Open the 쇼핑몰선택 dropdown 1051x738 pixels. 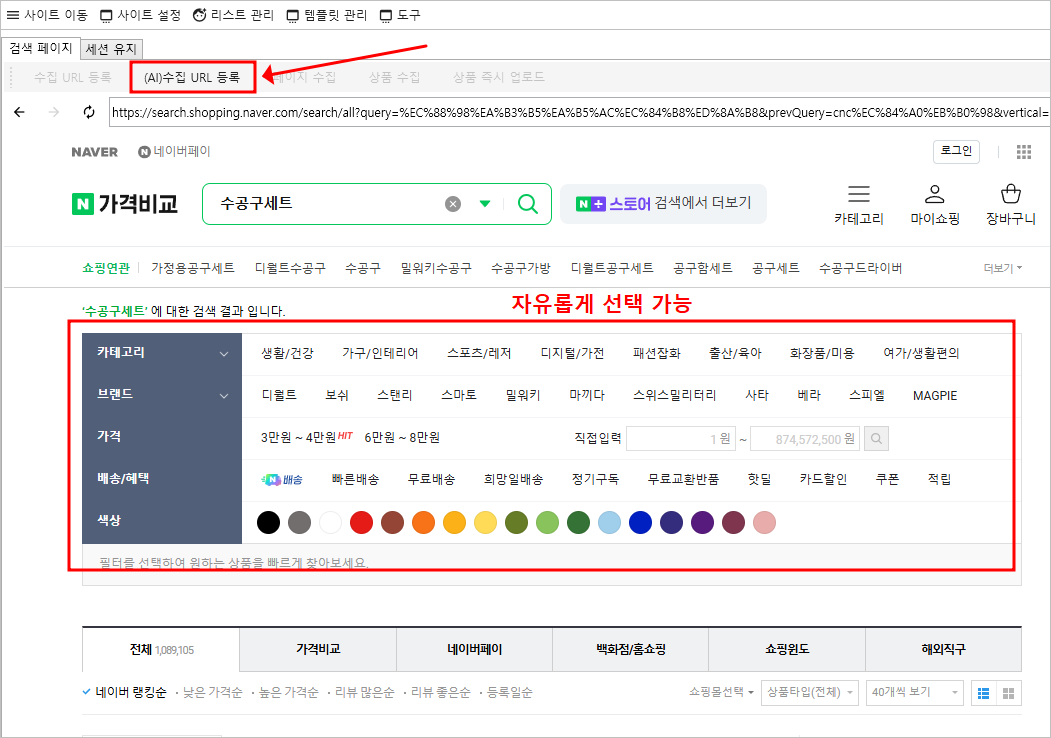click(x=721, y=692)
